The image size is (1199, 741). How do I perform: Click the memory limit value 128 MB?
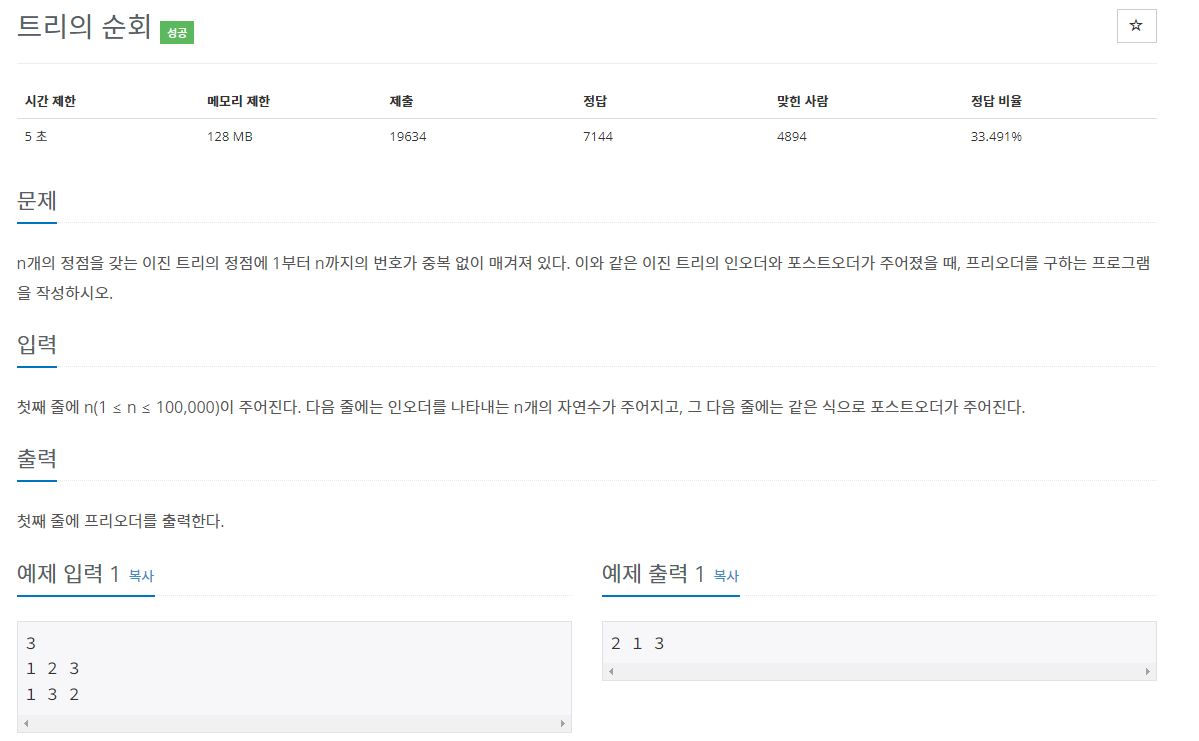tap(229, 136)
